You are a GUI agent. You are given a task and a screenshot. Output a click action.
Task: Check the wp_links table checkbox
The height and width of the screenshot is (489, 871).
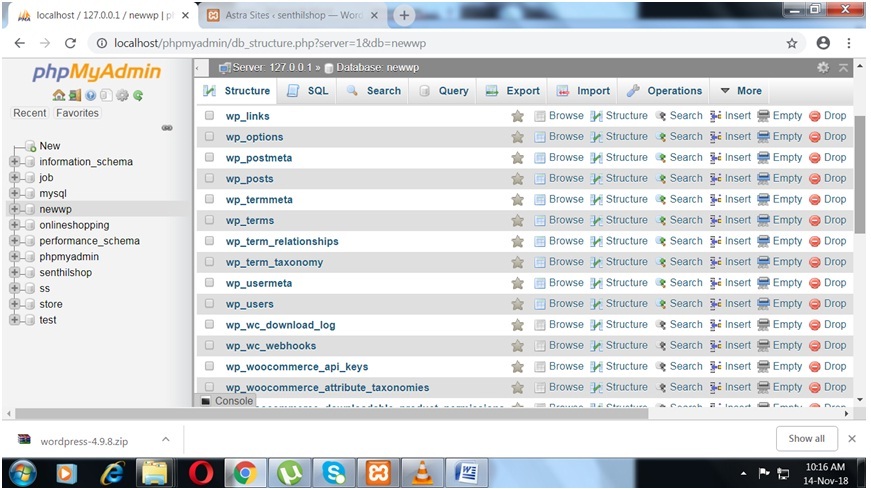(210, 116)
